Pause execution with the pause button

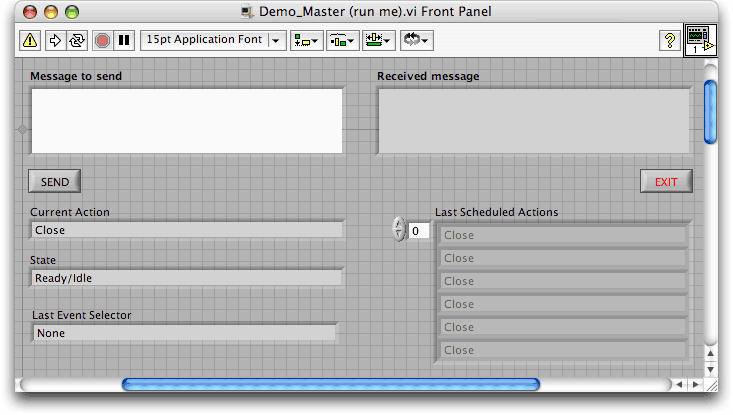pos(124,40)
